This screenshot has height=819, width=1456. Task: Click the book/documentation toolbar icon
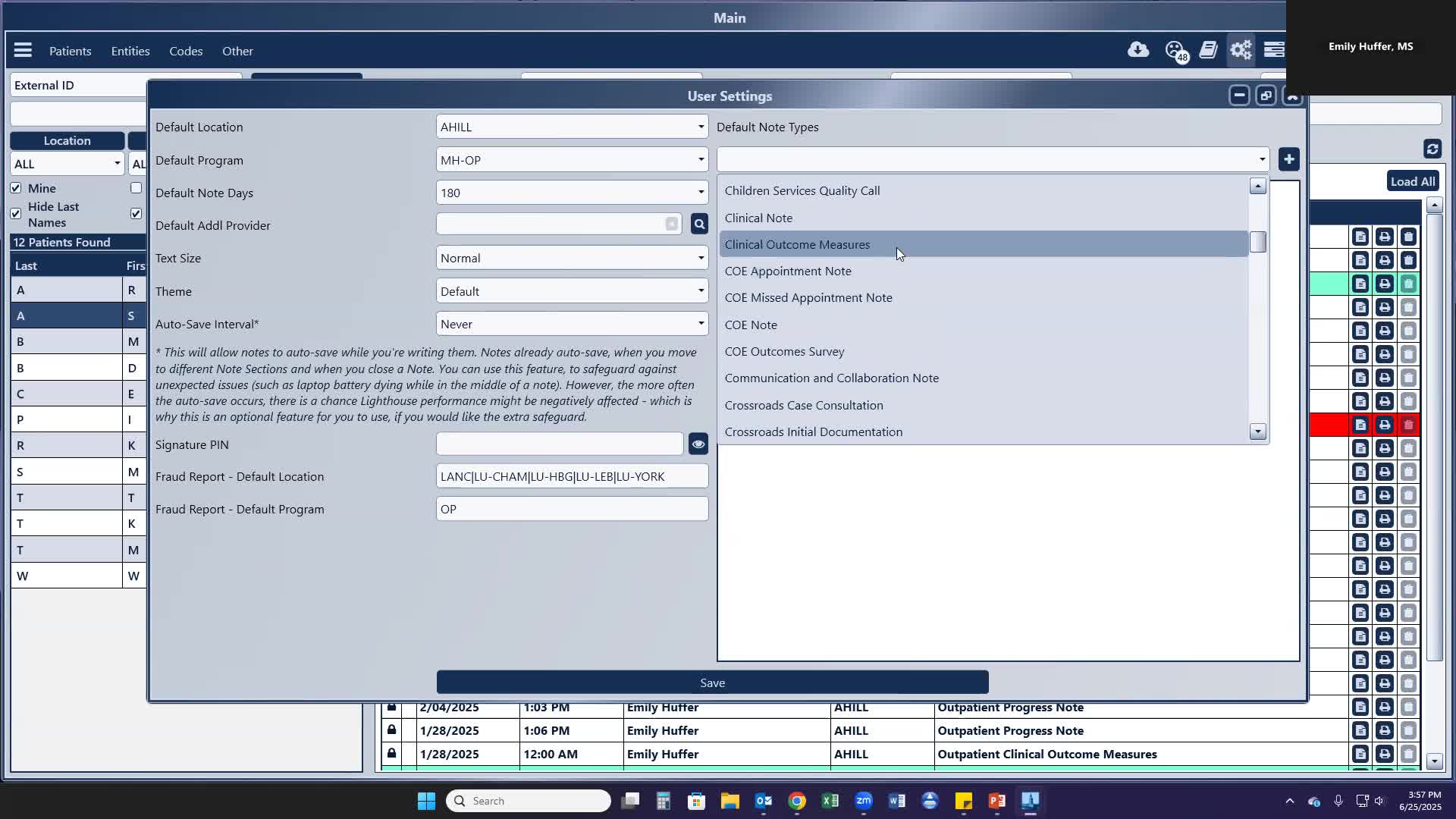pyautogui.click(x=1208, y=49)
